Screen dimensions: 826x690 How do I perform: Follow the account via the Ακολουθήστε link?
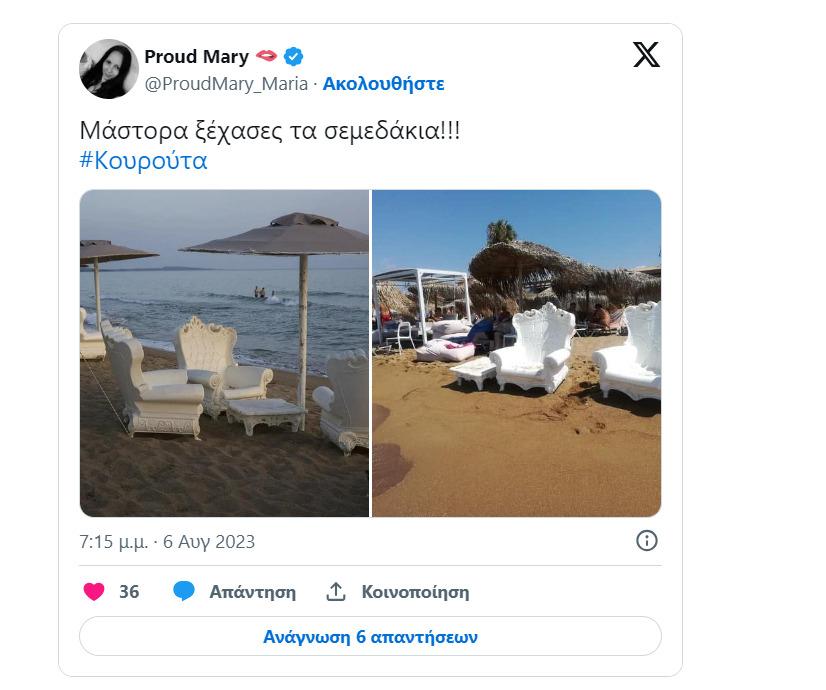tap(384, 84)
